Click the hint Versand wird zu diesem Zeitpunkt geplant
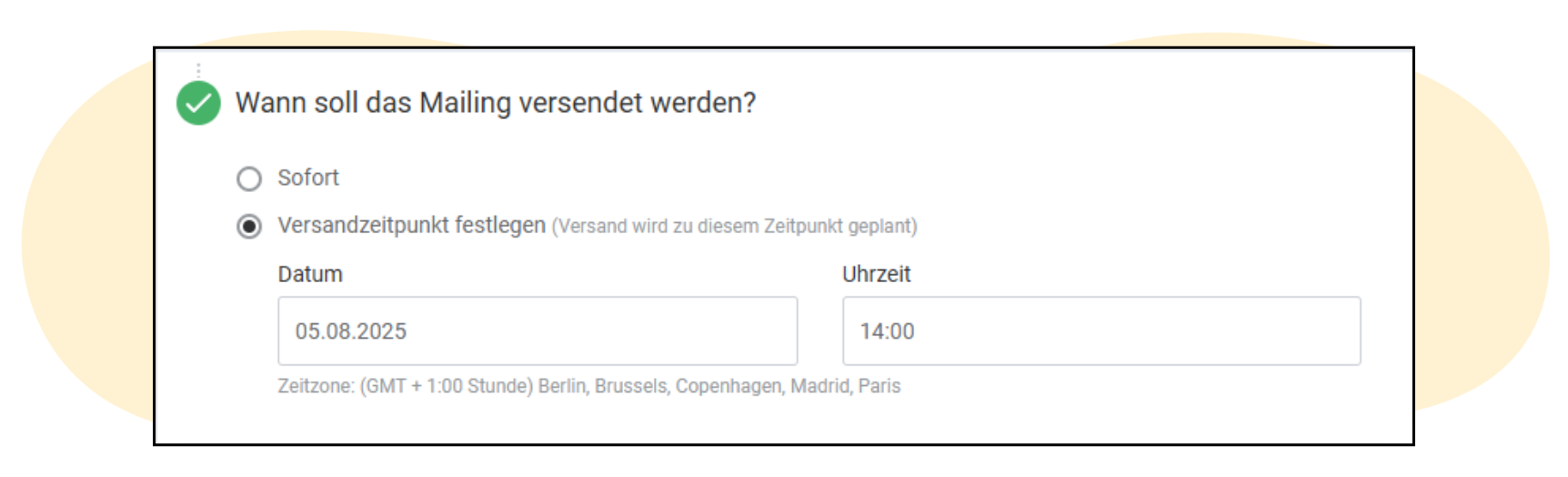The image size is (1568, 477). 735,226
